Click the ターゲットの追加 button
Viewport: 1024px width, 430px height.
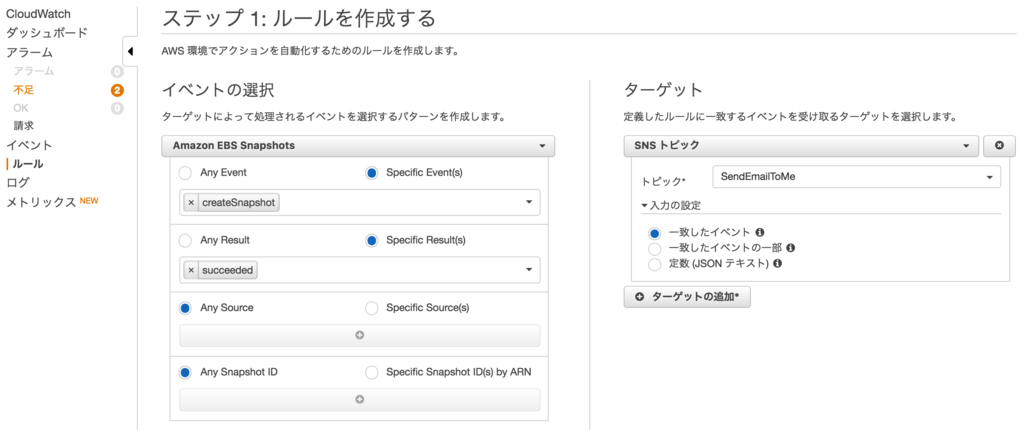click(687, 297)
